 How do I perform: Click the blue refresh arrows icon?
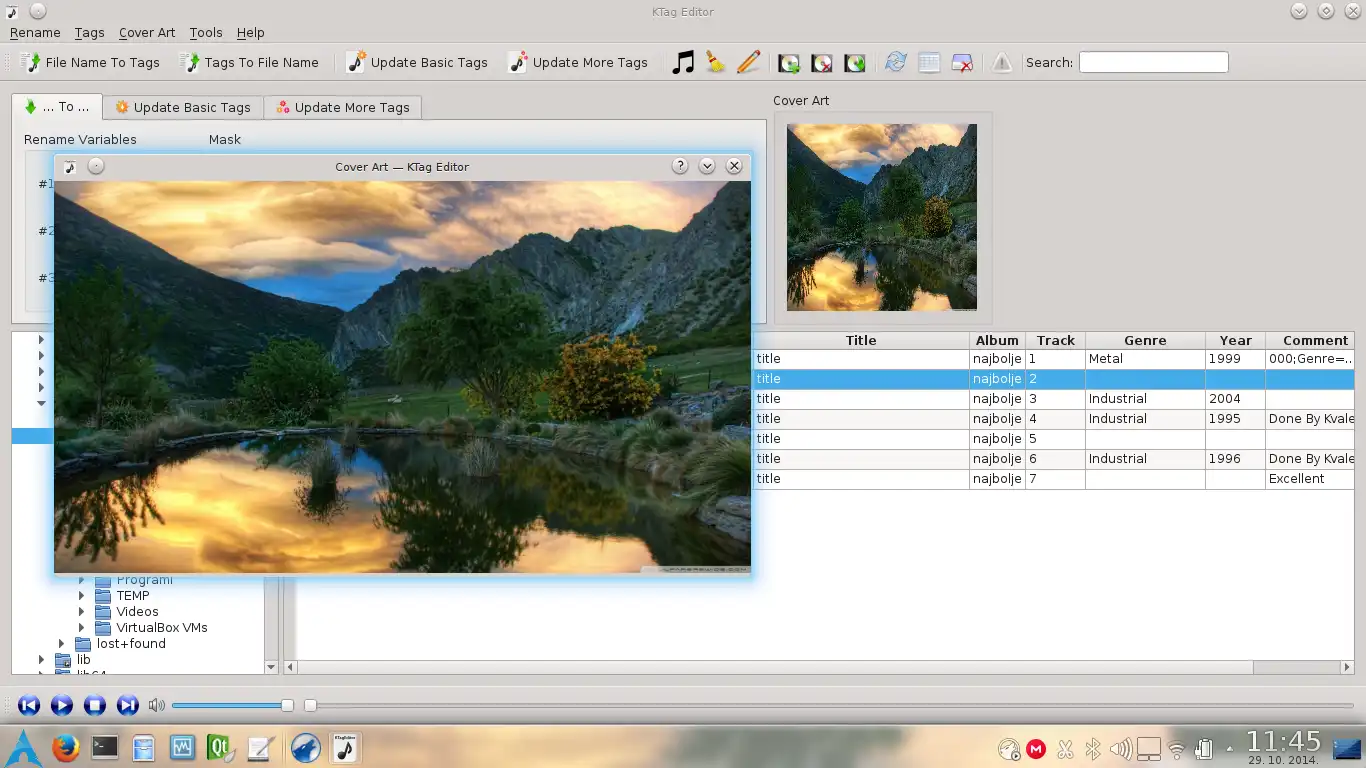(x=895, y=62)
